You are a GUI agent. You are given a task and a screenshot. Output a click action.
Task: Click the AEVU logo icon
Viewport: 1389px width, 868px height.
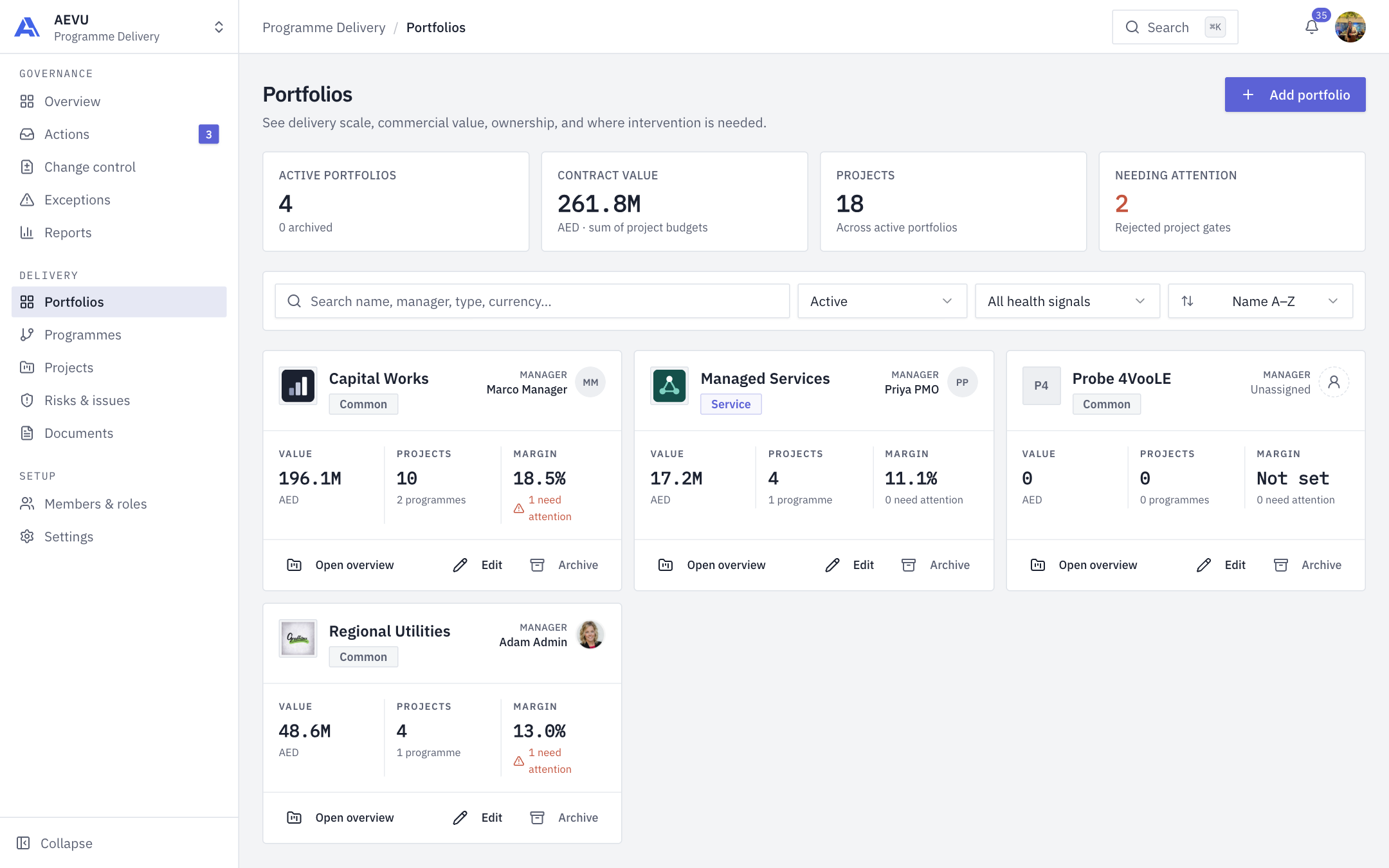(x=27, y=27)
